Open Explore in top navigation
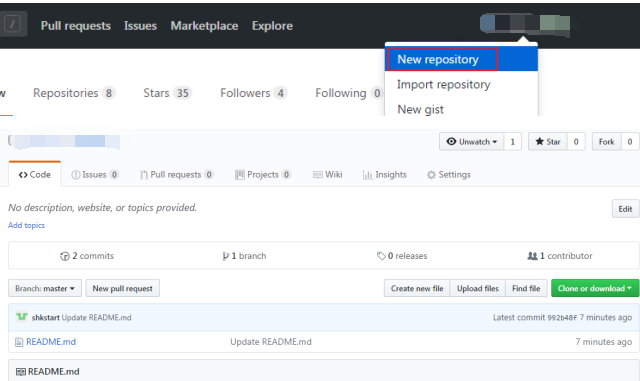The height and width of the screenshot is (381, 640). pos(272,26)
